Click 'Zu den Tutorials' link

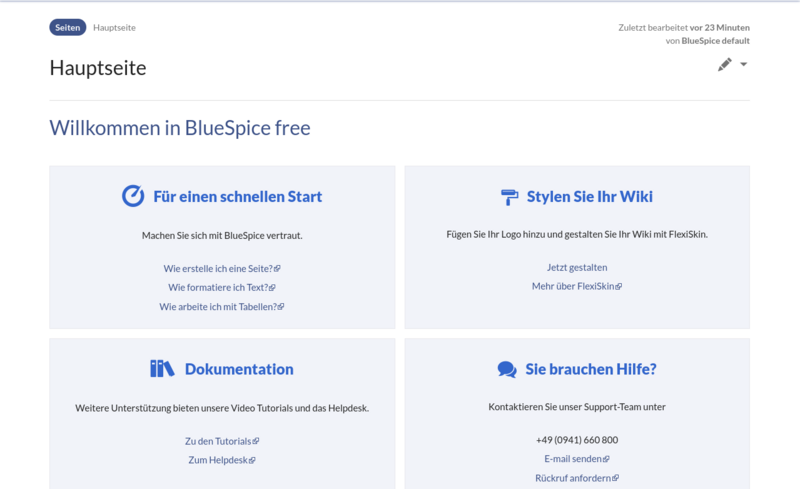(218, 440)
